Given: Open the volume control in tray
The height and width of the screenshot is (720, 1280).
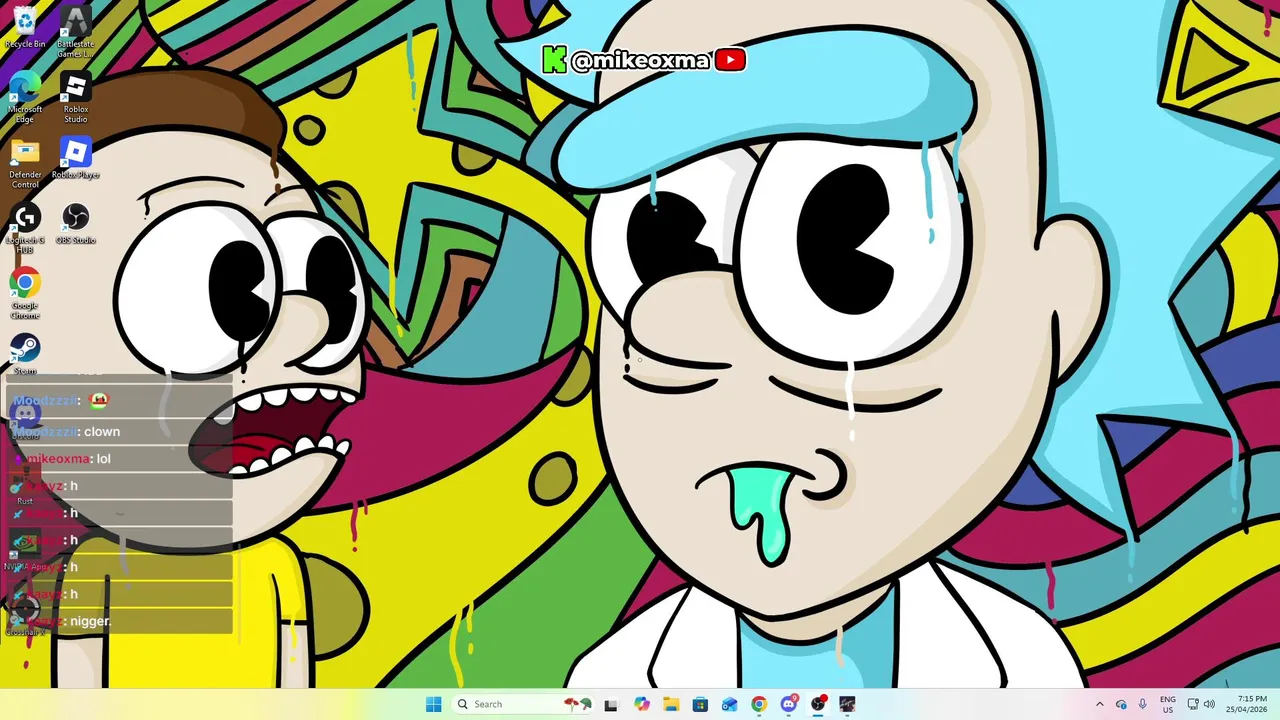Looking at the screenshot, I should [1209, 704].
